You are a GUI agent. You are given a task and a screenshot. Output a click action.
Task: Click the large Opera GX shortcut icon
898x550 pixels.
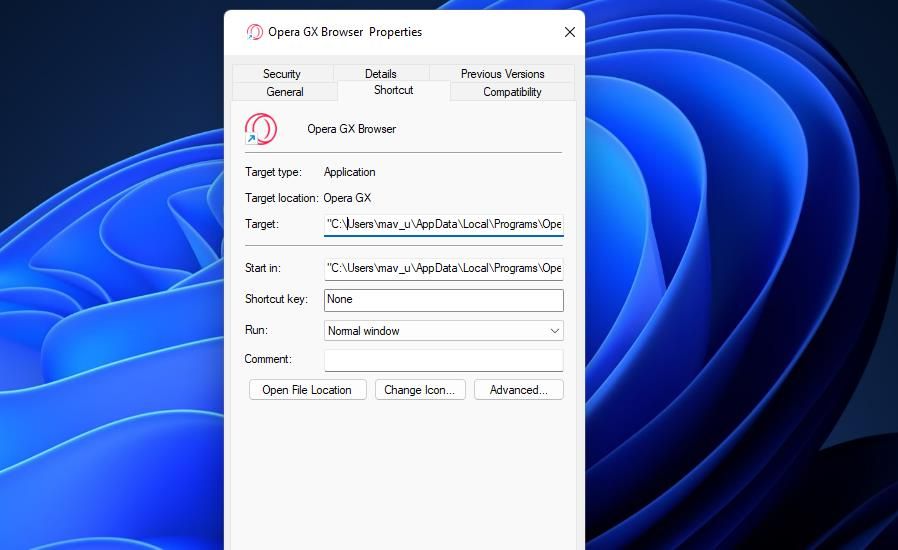point(261,129)
